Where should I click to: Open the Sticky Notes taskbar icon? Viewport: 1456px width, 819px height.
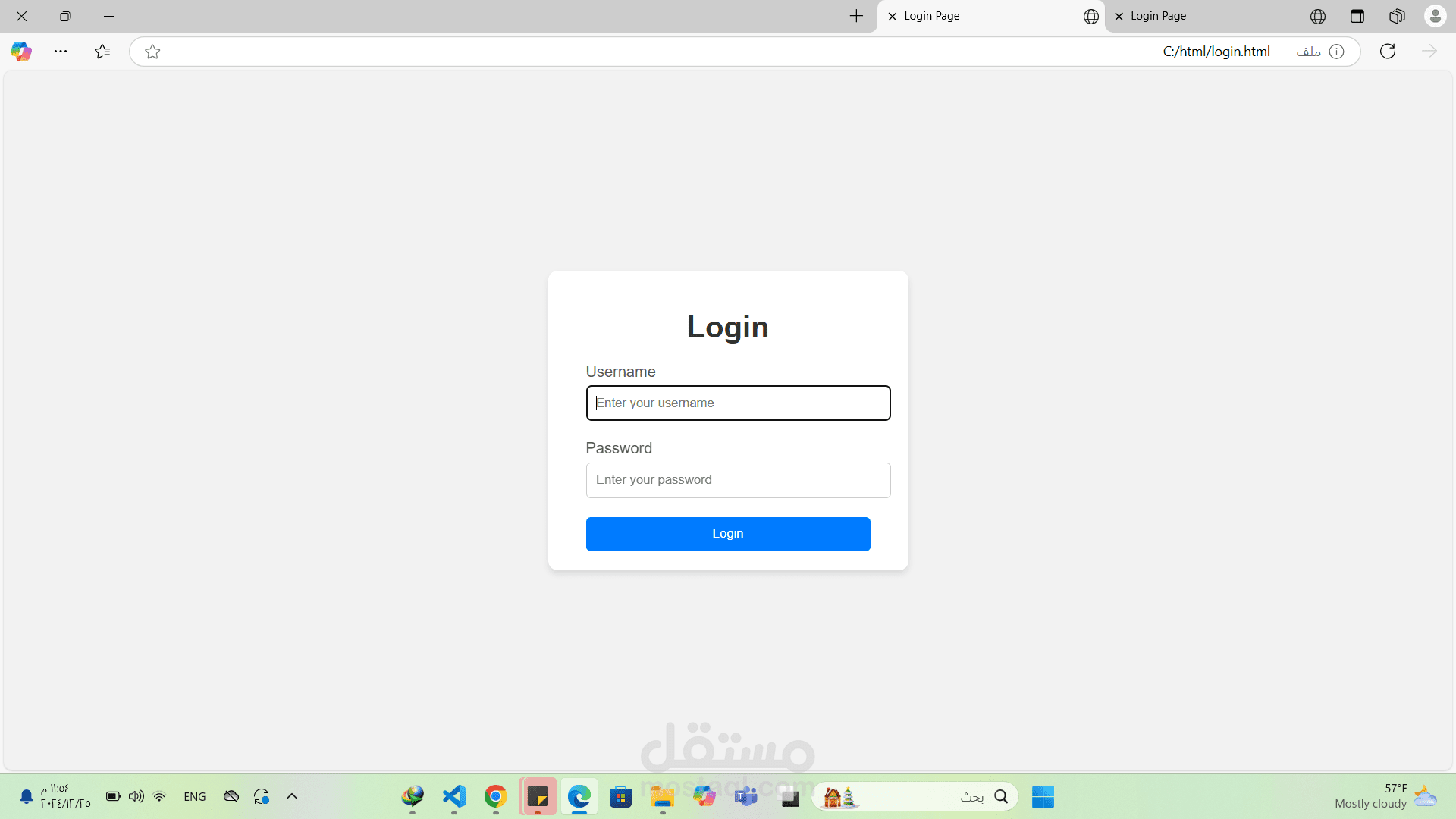click(538, 796)
